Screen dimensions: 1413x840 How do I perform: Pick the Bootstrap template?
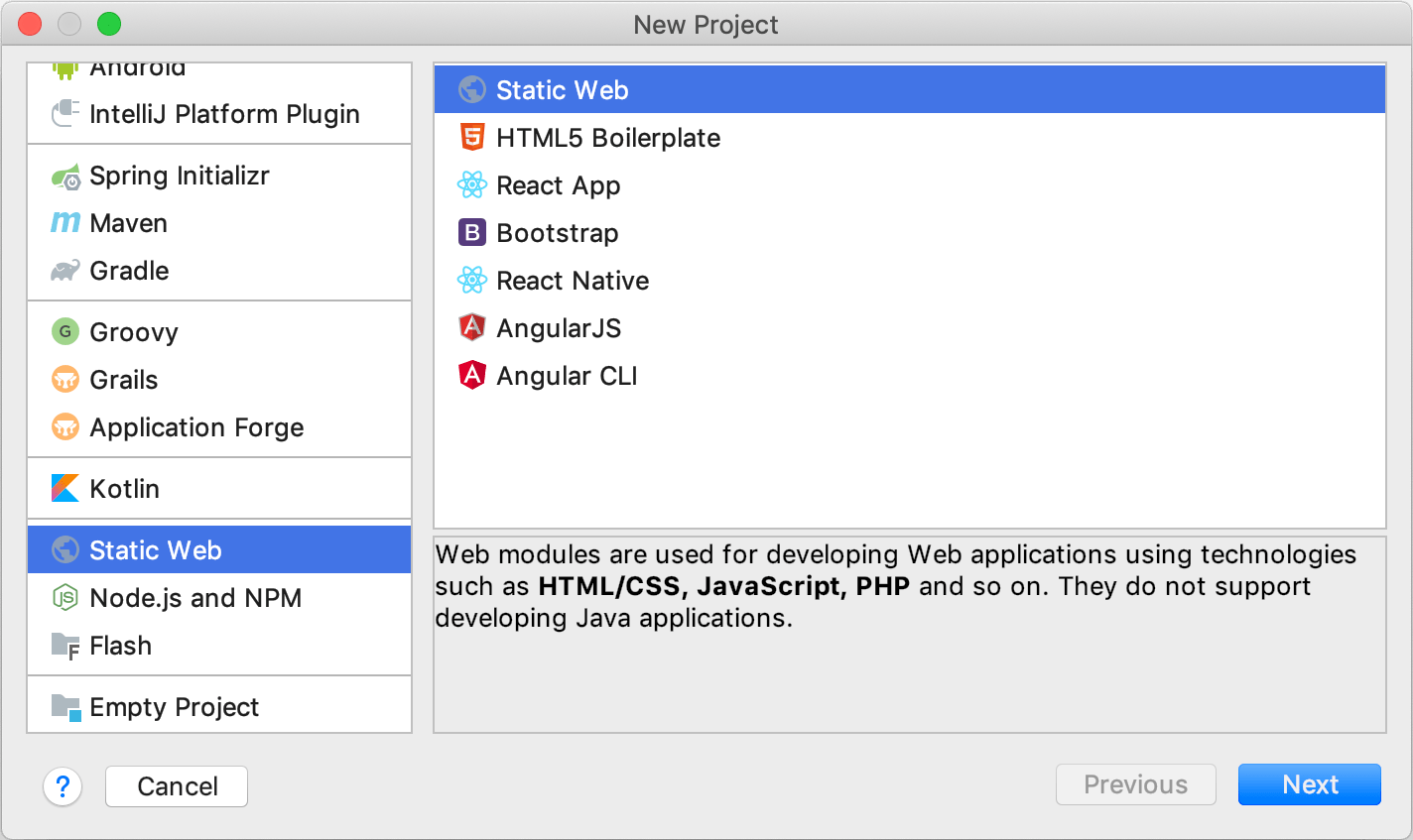pos(910,232)
